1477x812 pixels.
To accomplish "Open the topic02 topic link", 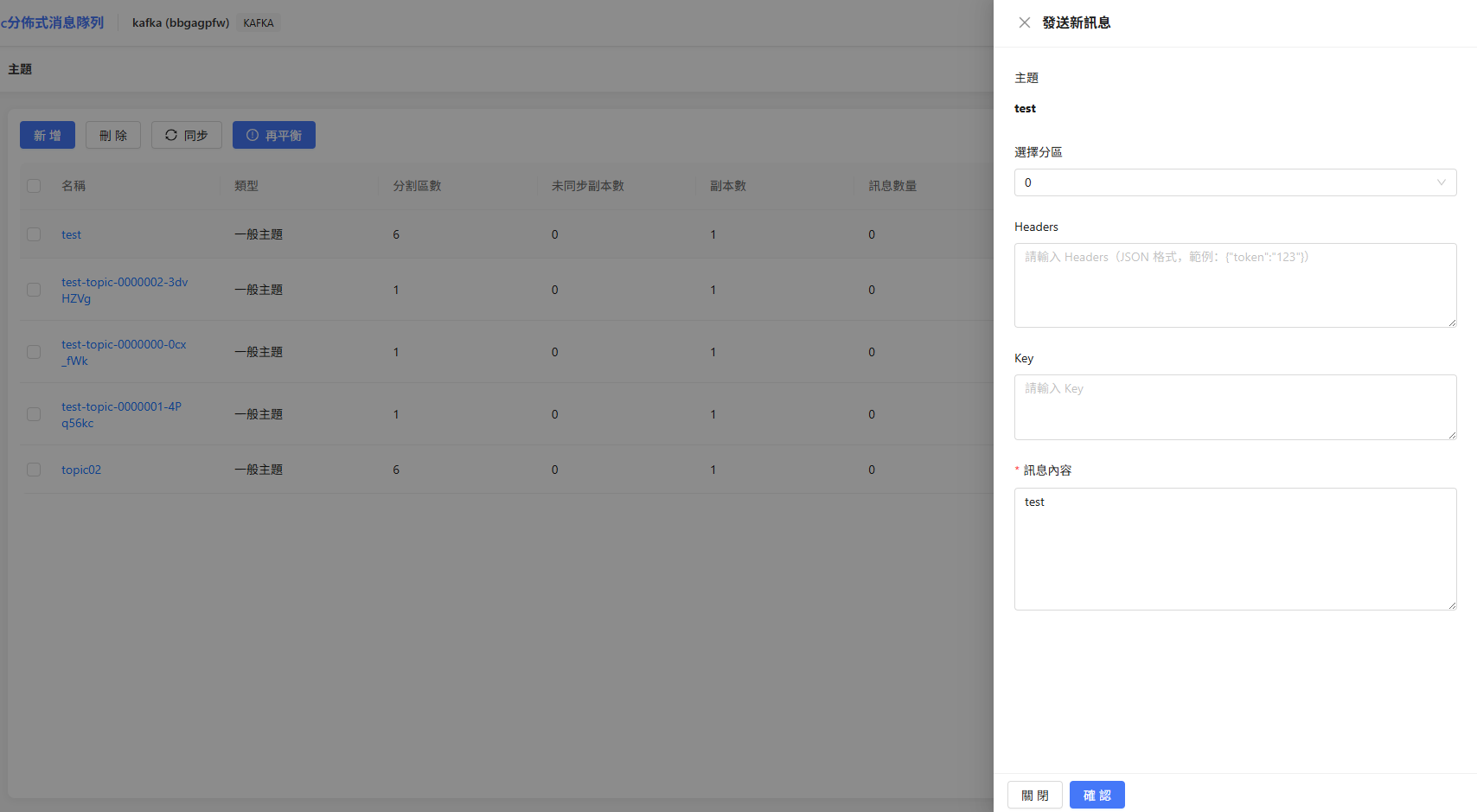I will 81,470.
